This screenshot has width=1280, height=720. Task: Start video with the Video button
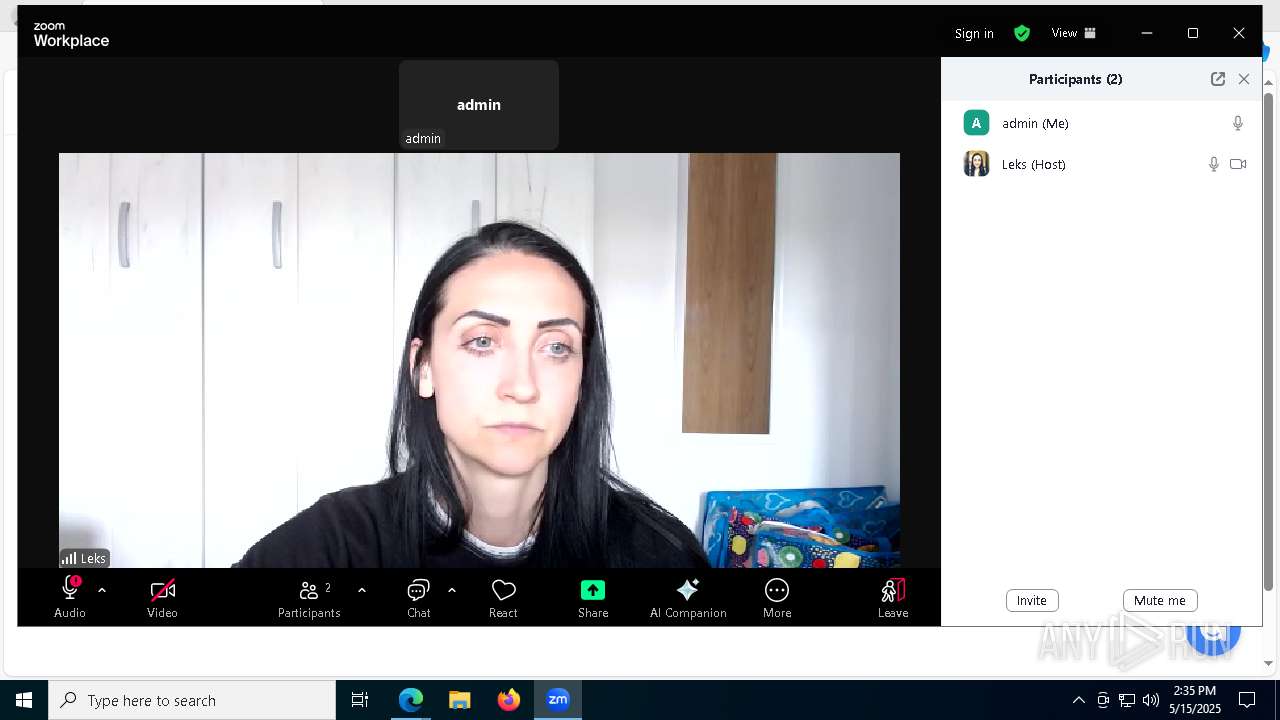(x=162, y=597)
